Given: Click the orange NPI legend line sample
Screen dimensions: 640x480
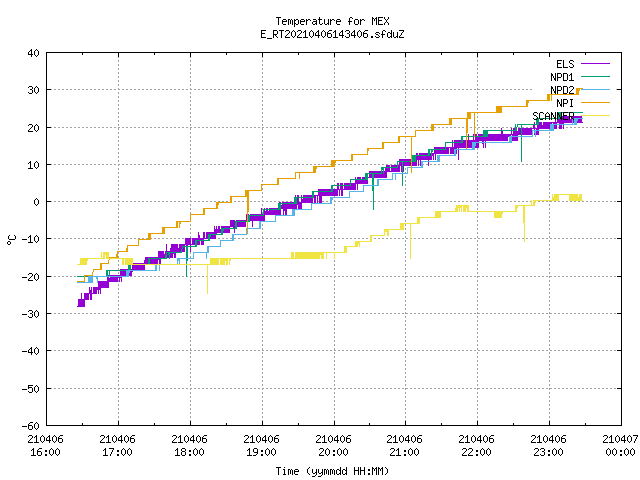Looking at the screenshot, I should pyautogui.click(x=595, y=102).
